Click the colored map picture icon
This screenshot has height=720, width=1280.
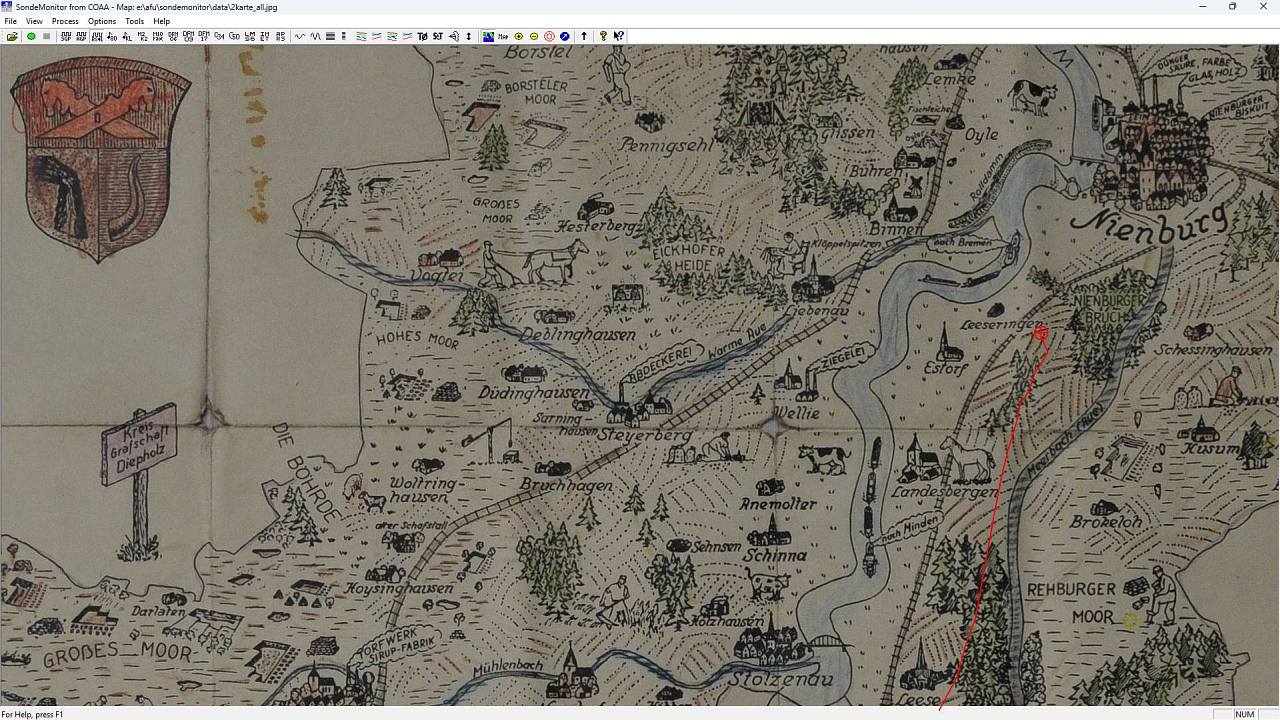tap(488, 36)
